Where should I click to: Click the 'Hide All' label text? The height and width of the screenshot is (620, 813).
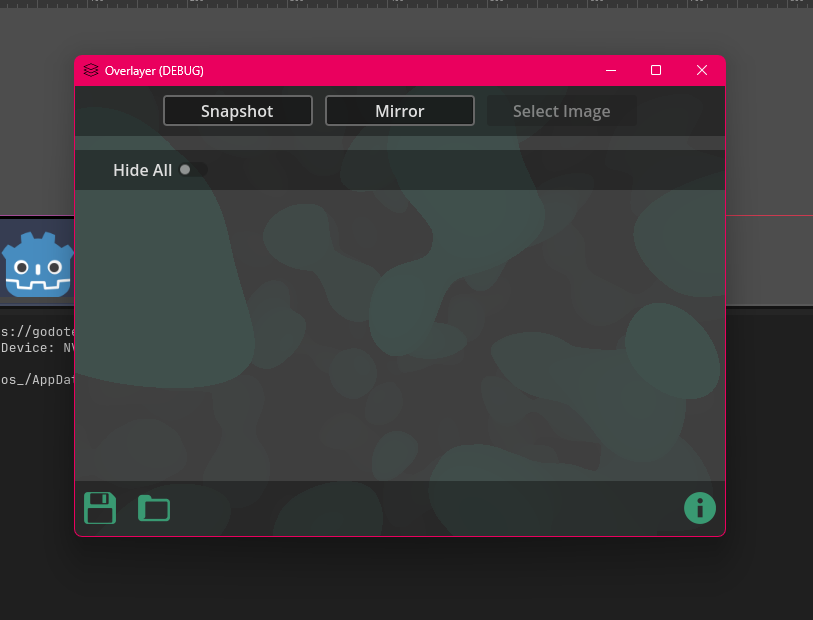(x=143, y=170)
